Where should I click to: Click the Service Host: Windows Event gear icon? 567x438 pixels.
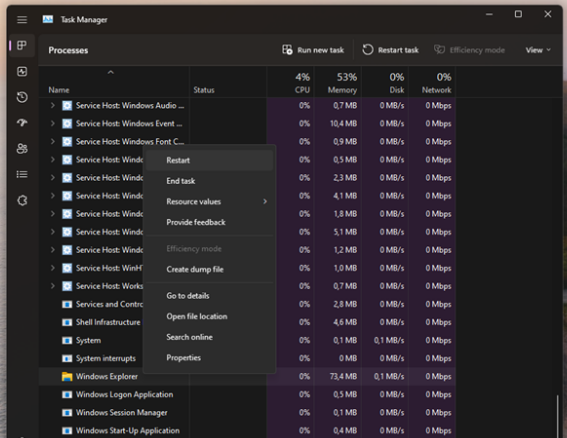pyautogui.click(x=67, y=124)
